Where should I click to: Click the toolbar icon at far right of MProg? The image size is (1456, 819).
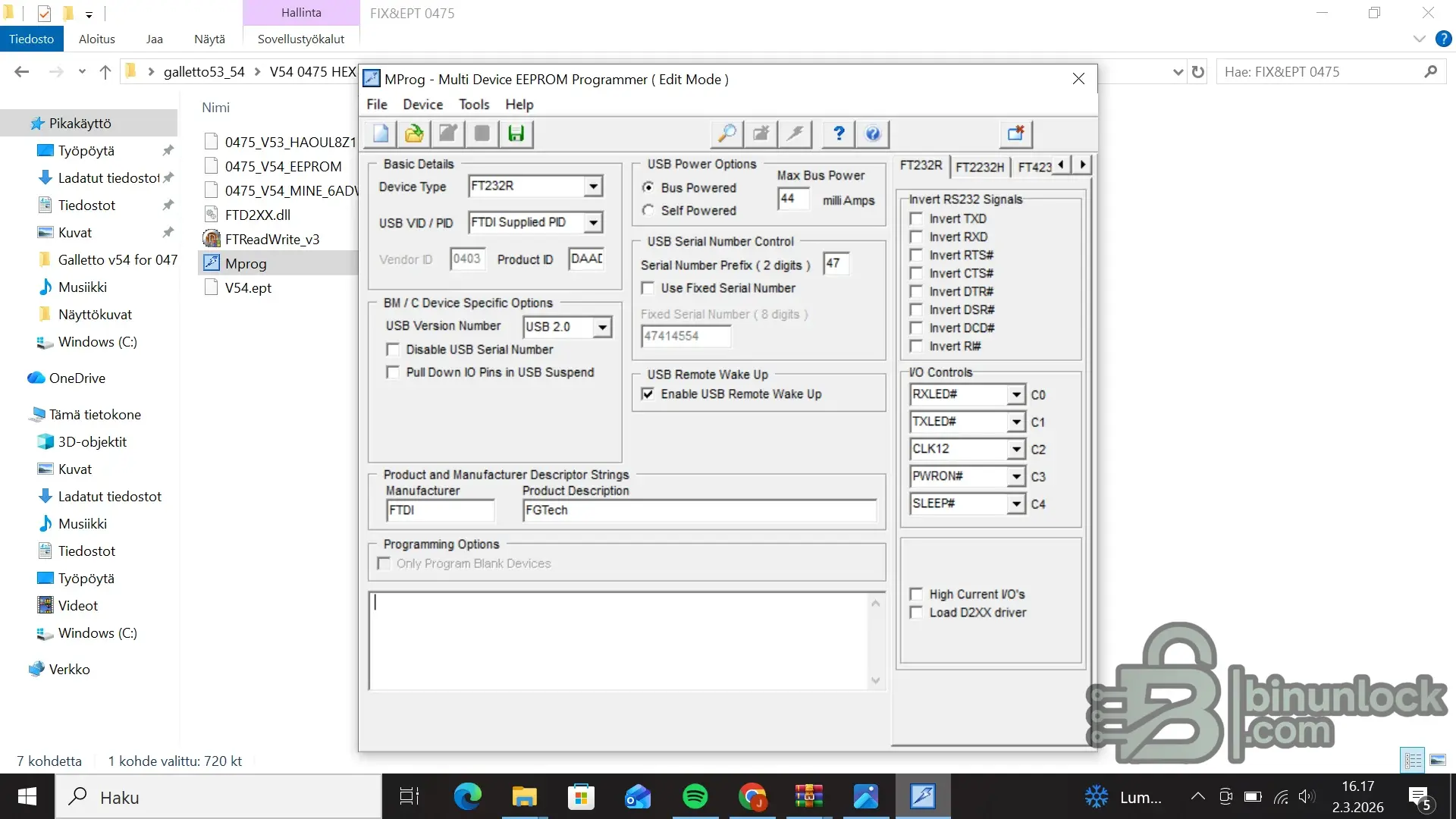click(x=1015, y=133)
